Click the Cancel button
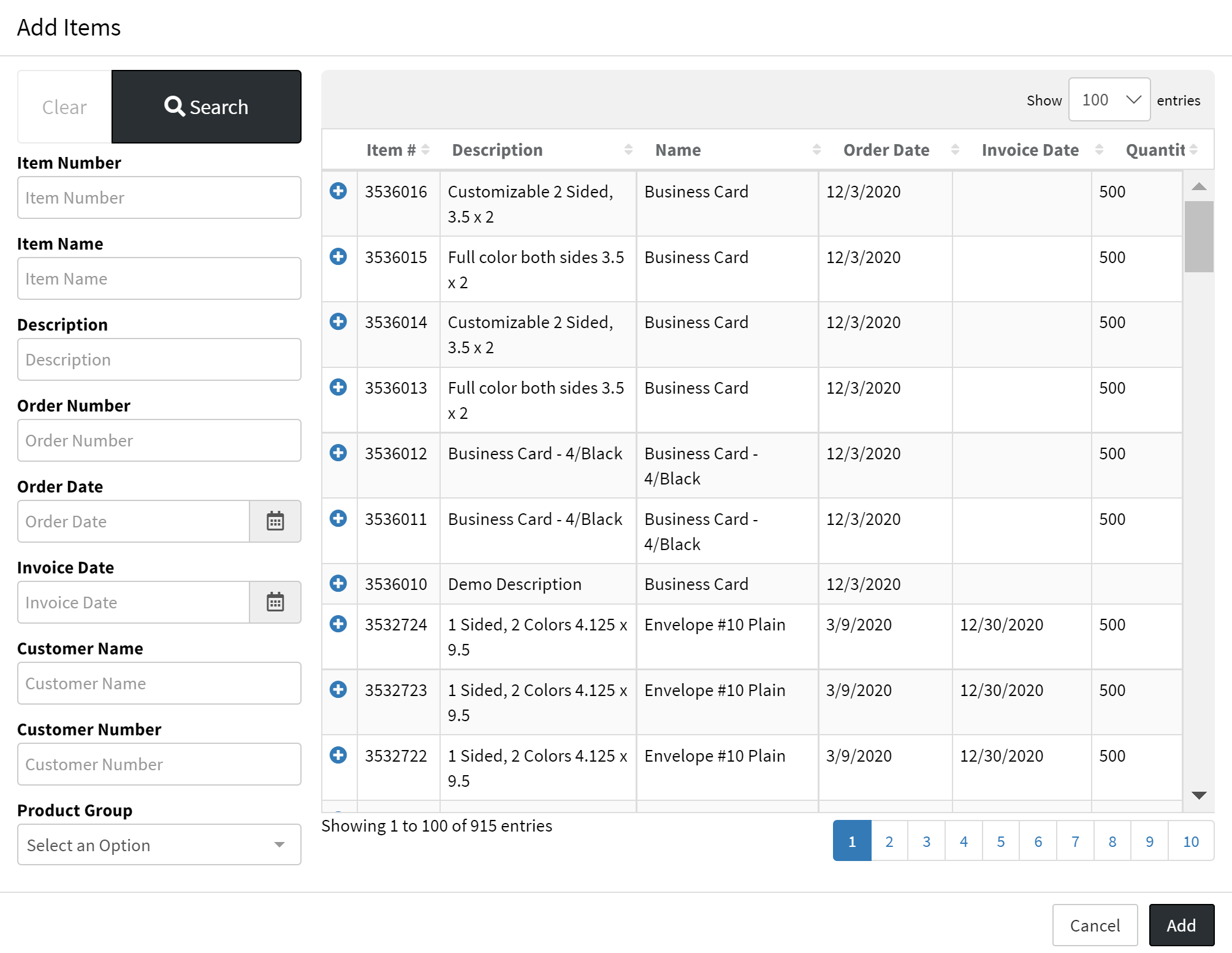 pyautogui.click(x=1095, y=925)
